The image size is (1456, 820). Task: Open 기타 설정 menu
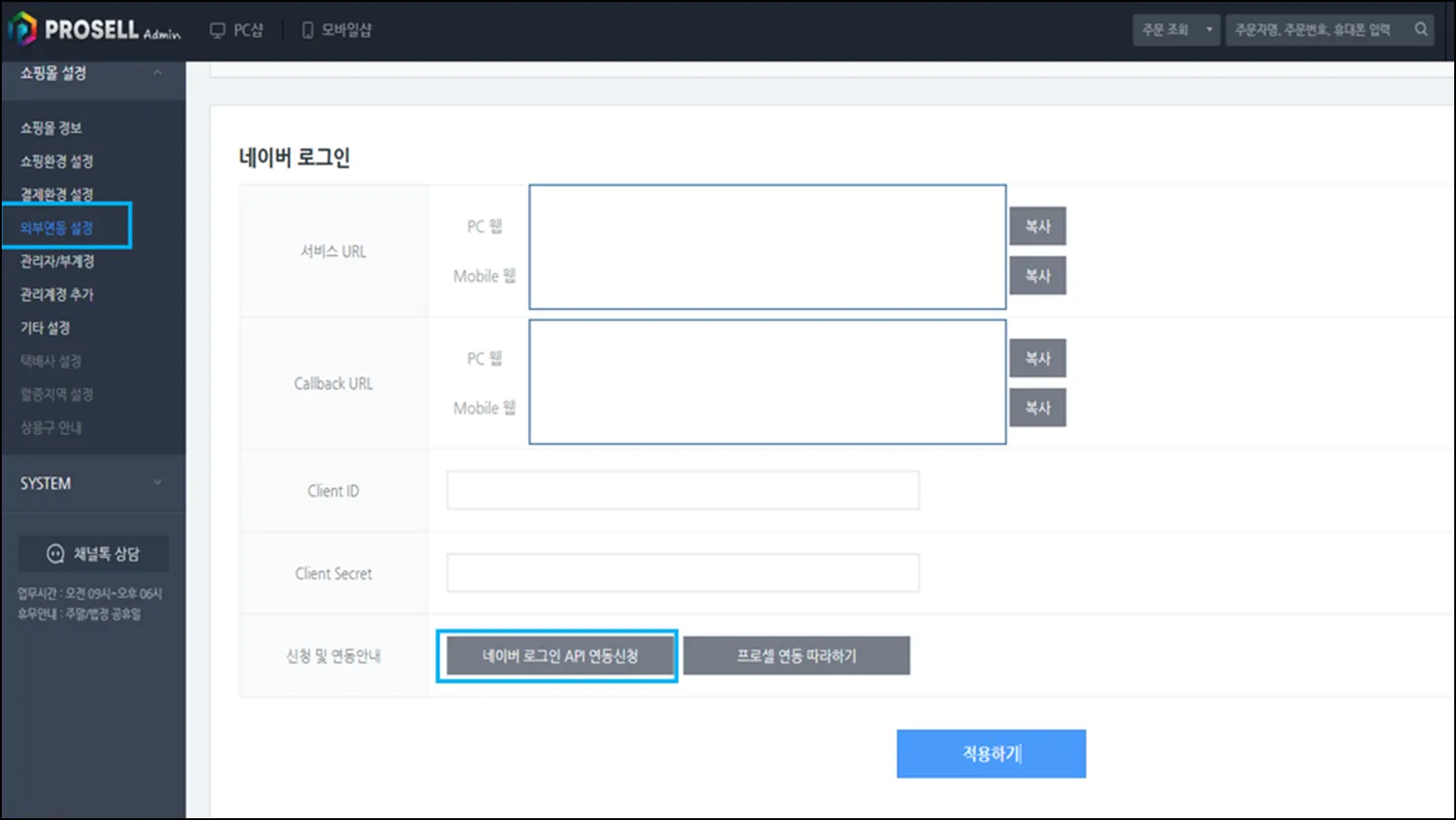point(45,327)
